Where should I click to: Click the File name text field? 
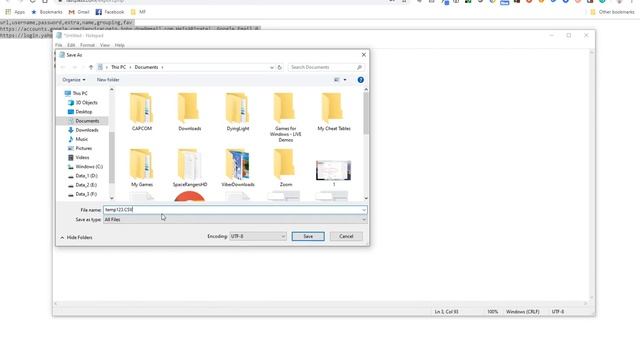tap(232, 209)
